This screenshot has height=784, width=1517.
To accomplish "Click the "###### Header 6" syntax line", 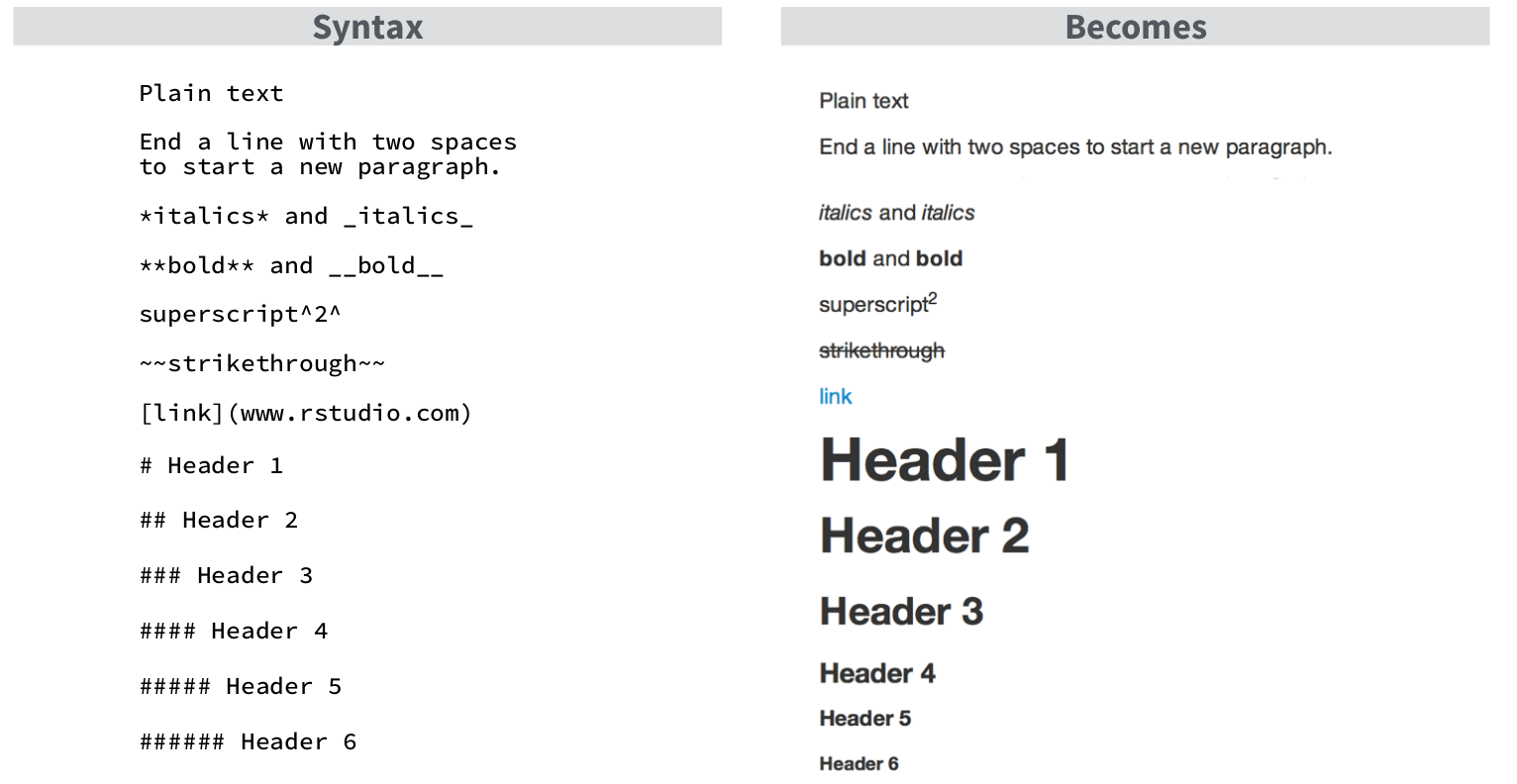I will click(x=248, y=741).
